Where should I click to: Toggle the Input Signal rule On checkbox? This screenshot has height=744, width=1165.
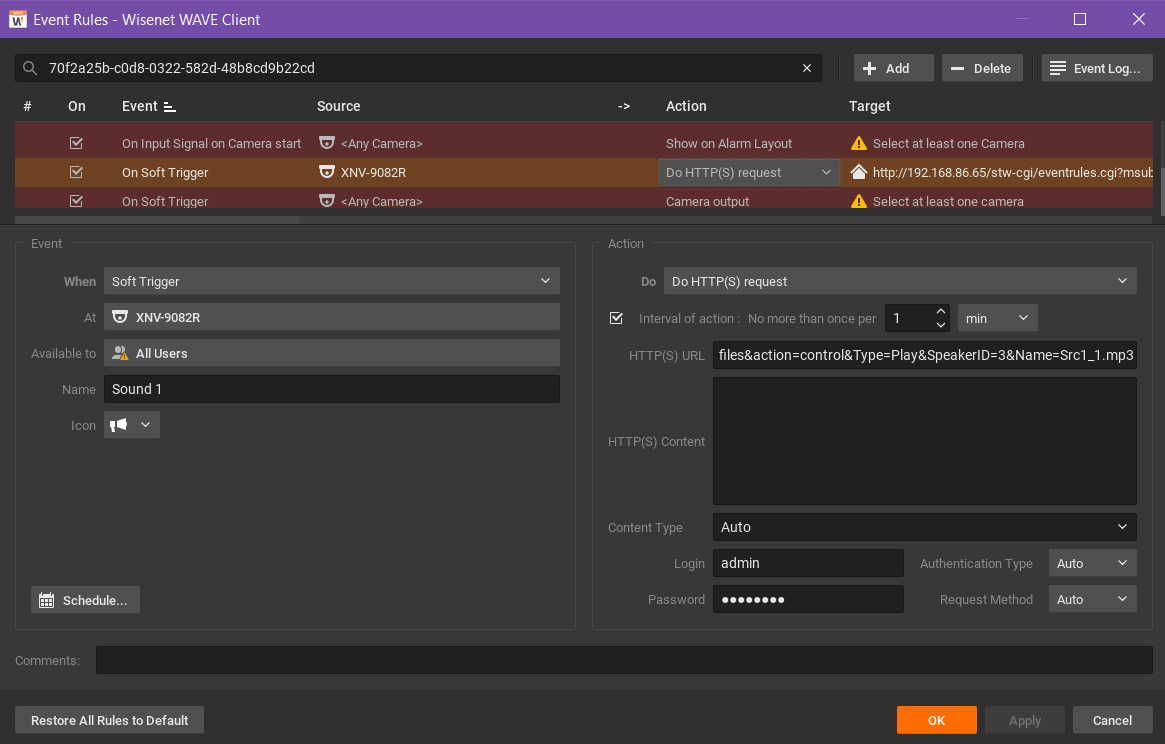[76, 143]
